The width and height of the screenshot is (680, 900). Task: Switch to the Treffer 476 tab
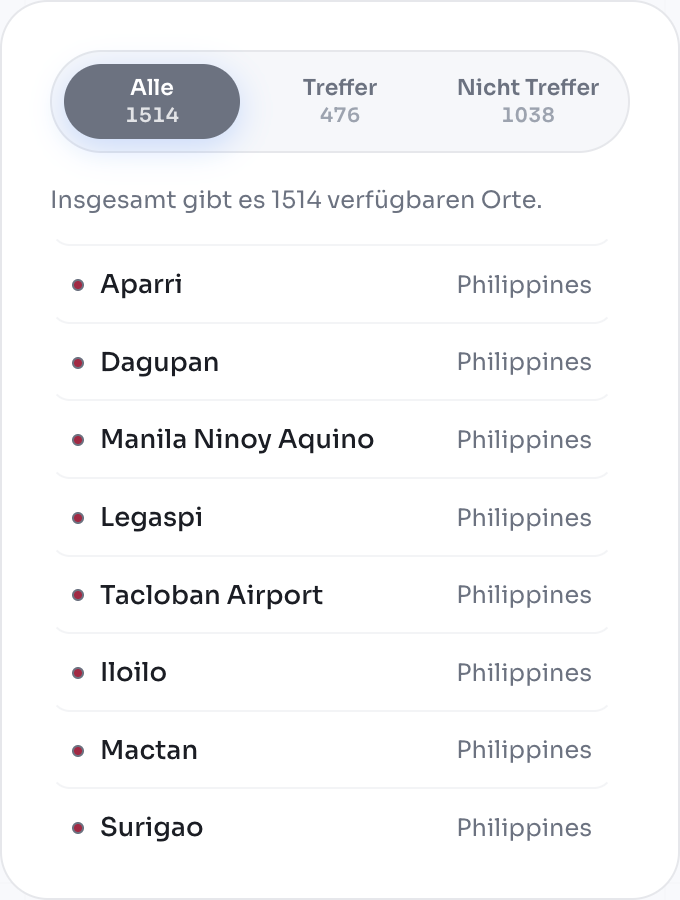(x=340, y=101)
